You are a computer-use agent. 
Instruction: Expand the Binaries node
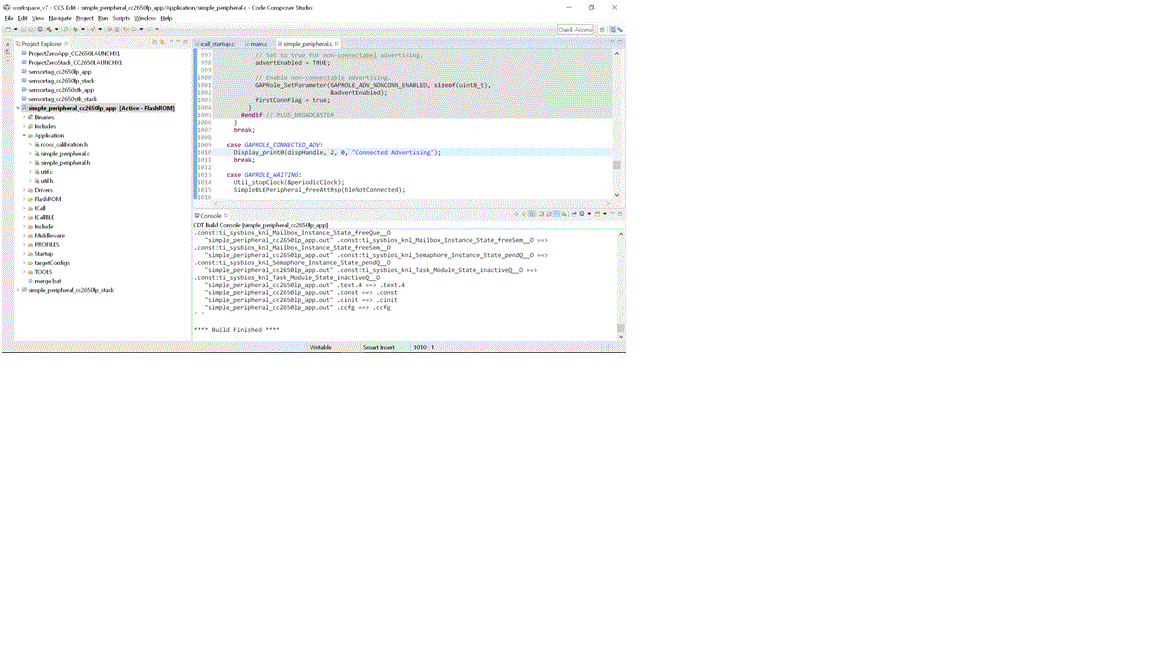pyautogui.click(x=24, y=117)
